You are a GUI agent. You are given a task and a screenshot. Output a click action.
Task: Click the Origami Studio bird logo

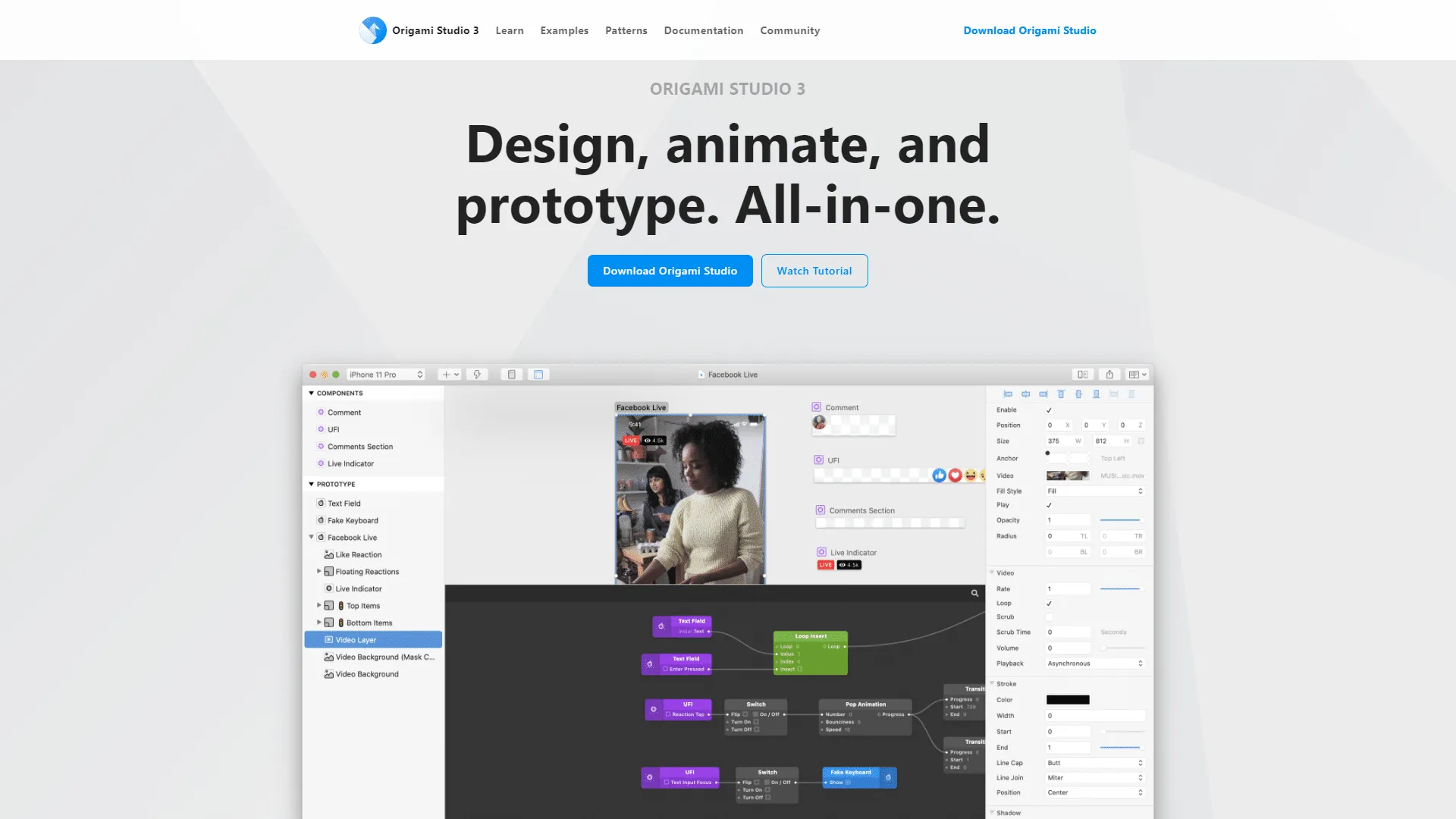[x=372, y=30]
